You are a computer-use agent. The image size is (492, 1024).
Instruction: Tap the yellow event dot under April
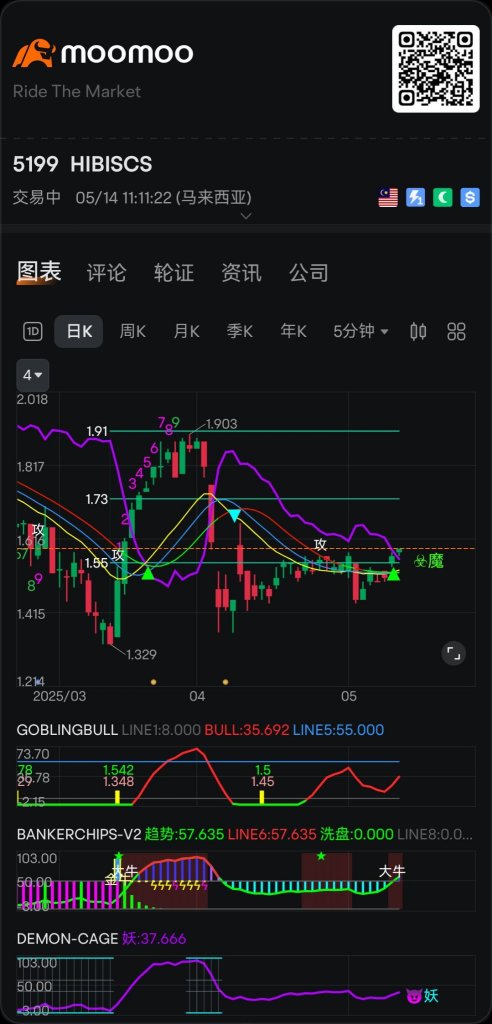click(225, 681)
